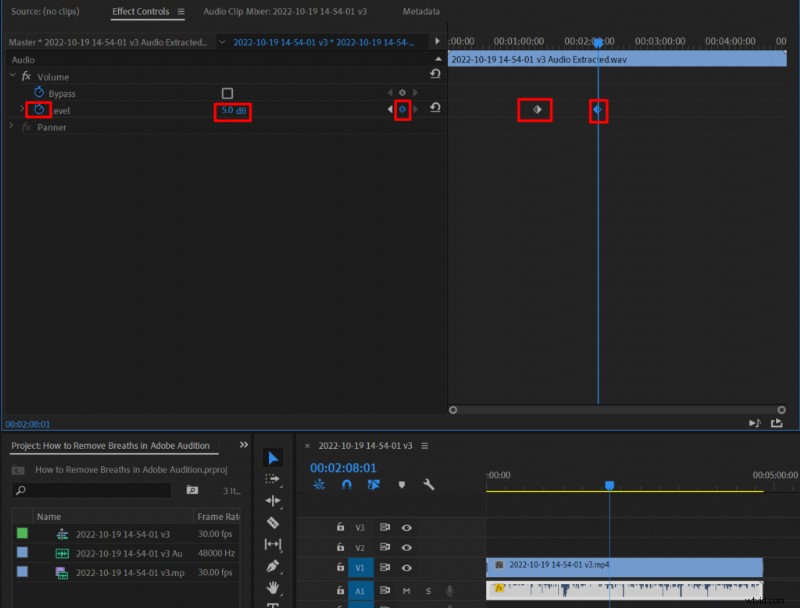Select the Track Select Forward tool
800x608 pixels.
coord(273,479)
